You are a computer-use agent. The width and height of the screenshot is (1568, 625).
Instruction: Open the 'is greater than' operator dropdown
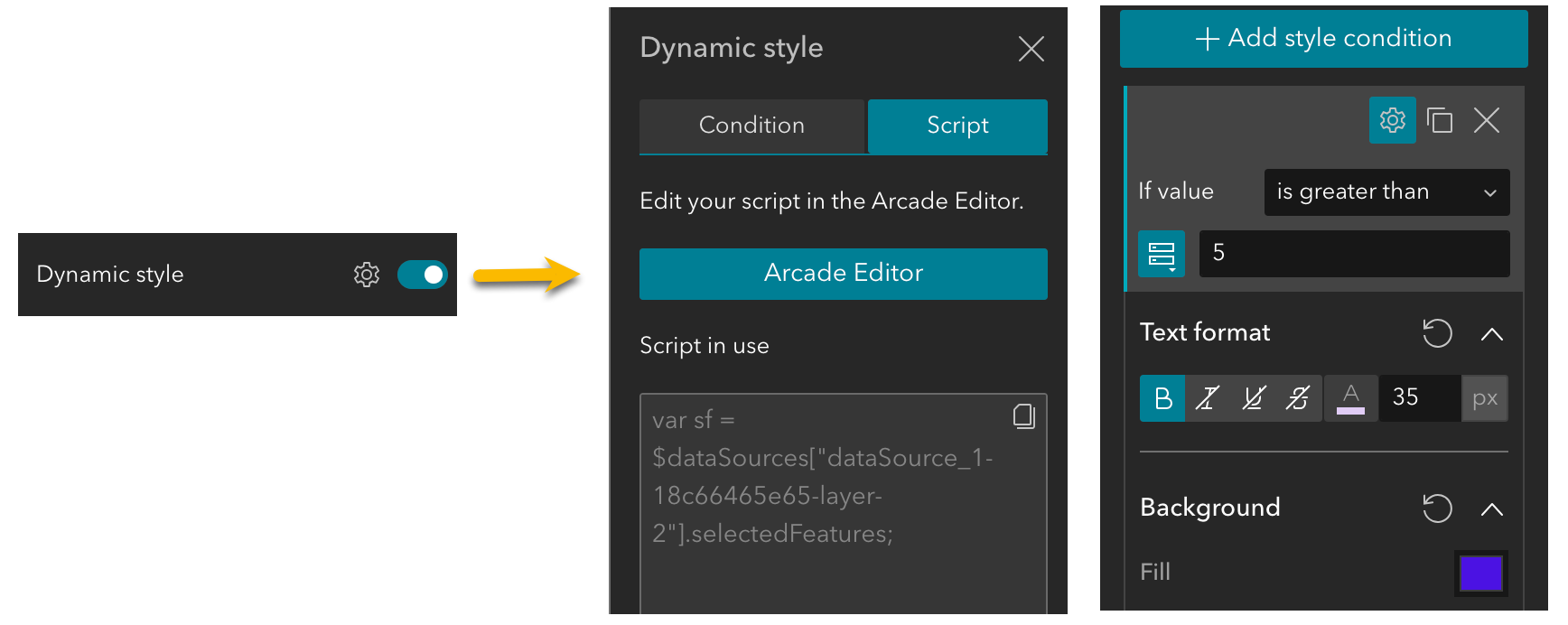tap(1386, 192)
